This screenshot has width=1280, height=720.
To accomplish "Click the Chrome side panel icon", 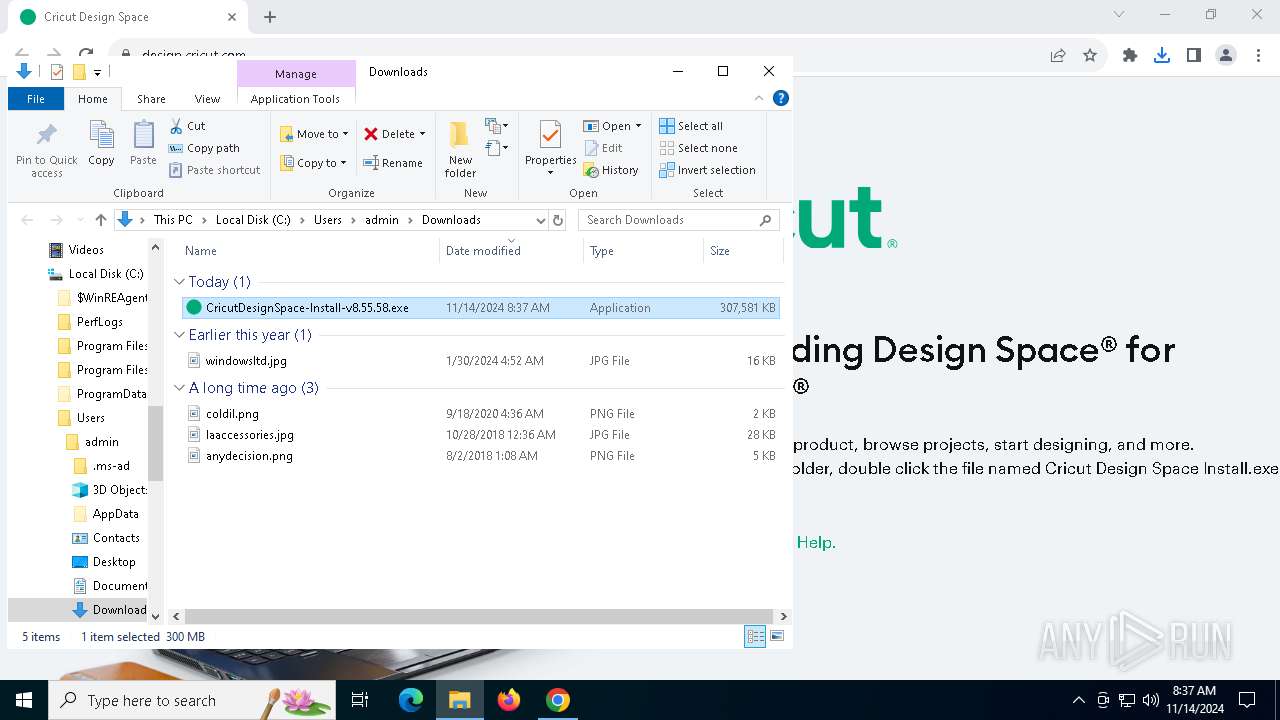I will coord(1193,56).
